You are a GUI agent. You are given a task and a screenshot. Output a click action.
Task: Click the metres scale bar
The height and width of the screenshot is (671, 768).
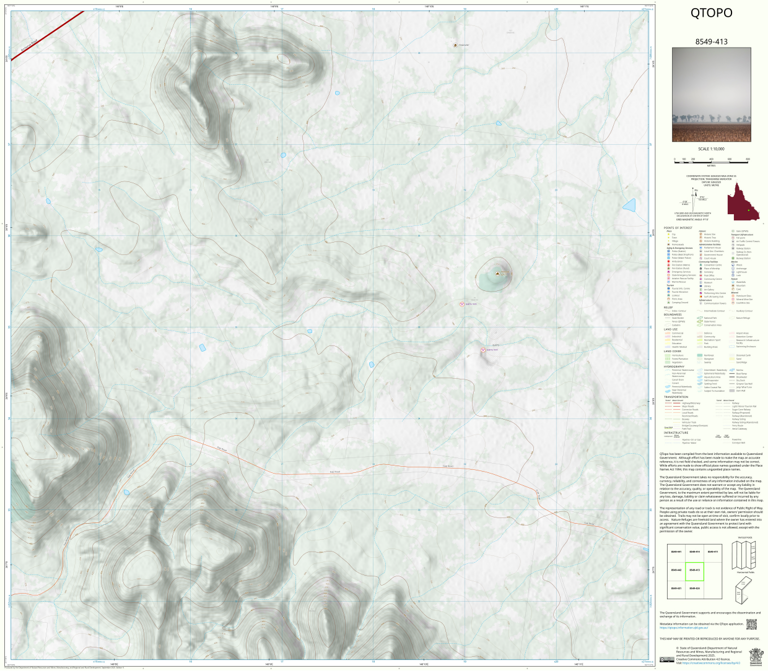tap(712, 160)
